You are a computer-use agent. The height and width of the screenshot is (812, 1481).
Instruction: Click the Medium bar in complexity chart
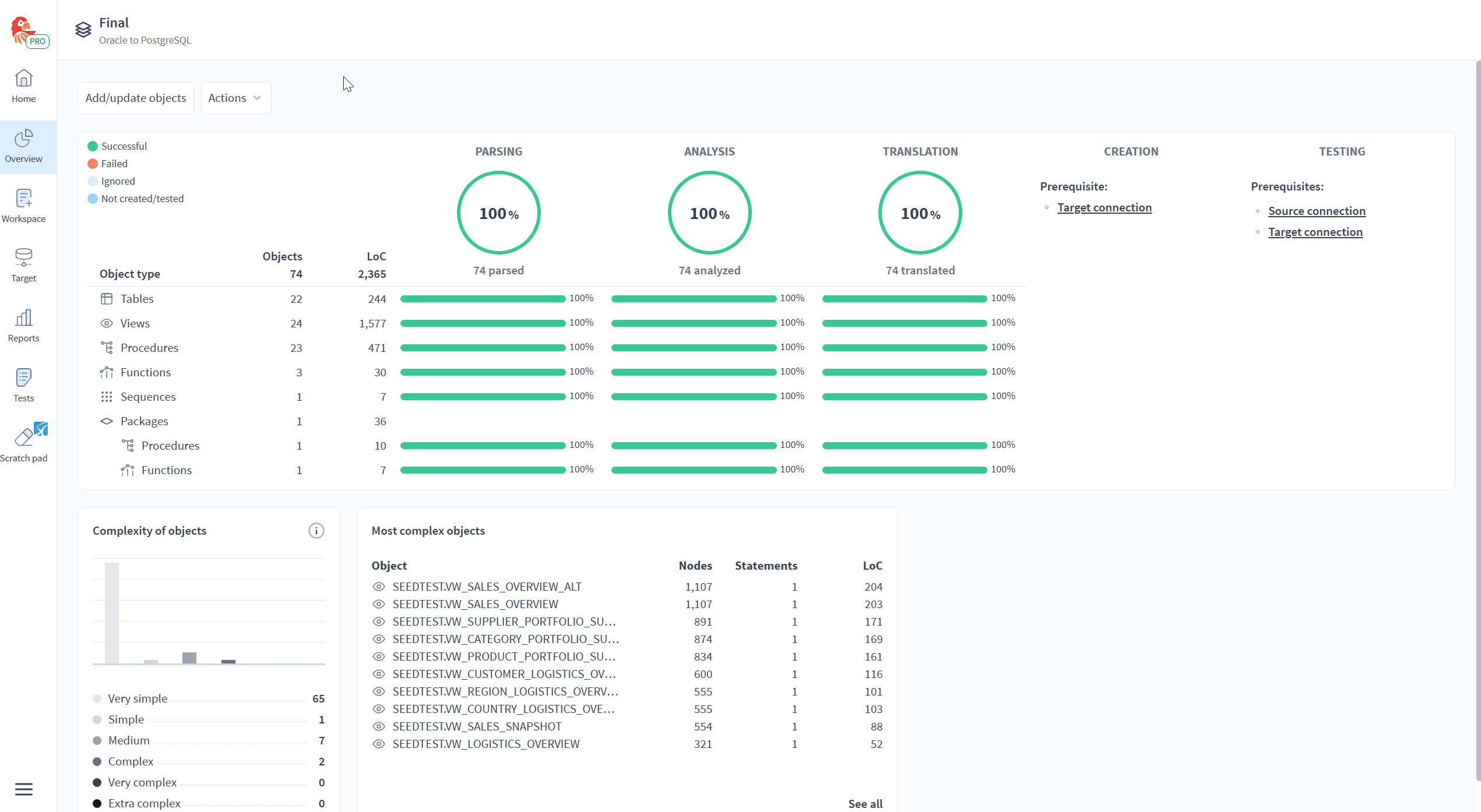(x=189, y=658)
